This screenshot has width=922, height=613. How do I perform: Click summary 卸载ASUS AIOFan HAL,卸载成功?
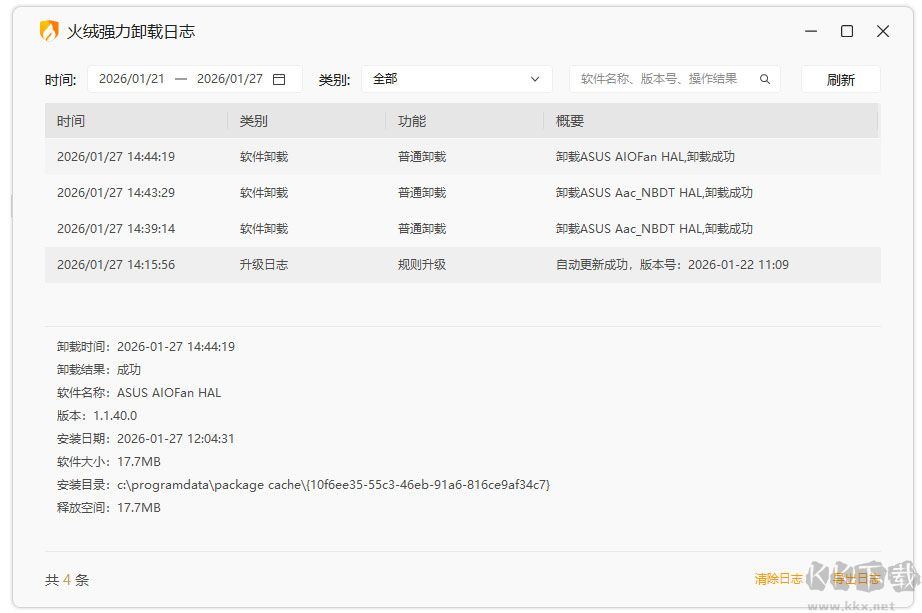tap(645, 156)
